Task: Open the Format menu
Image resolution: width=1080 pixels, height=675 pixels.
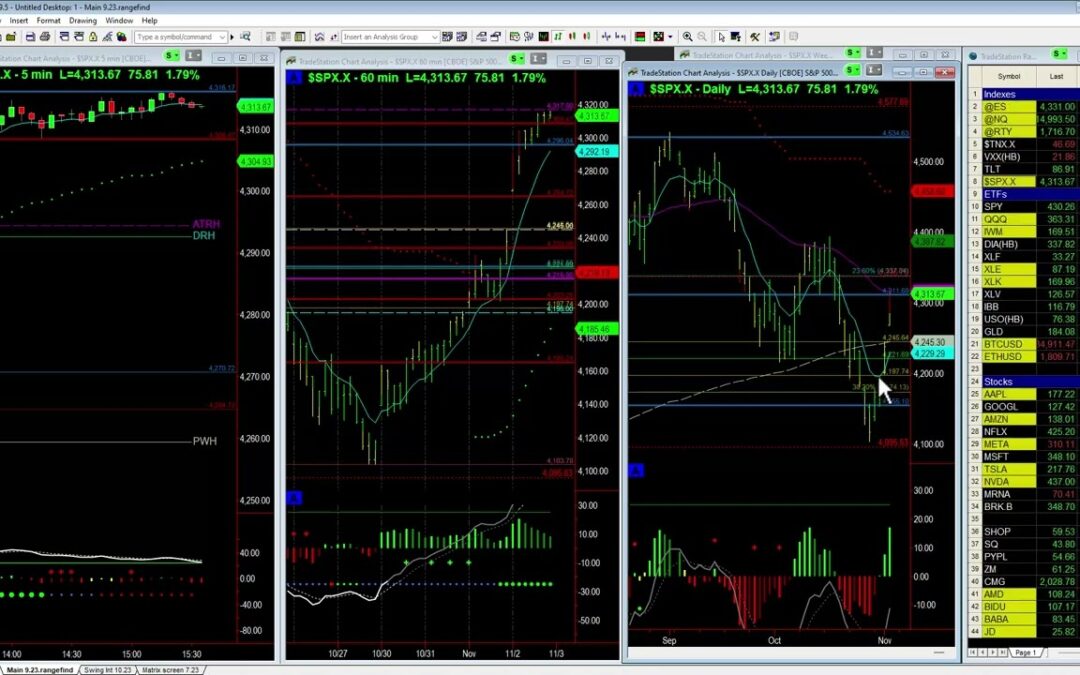Action: 48,21
